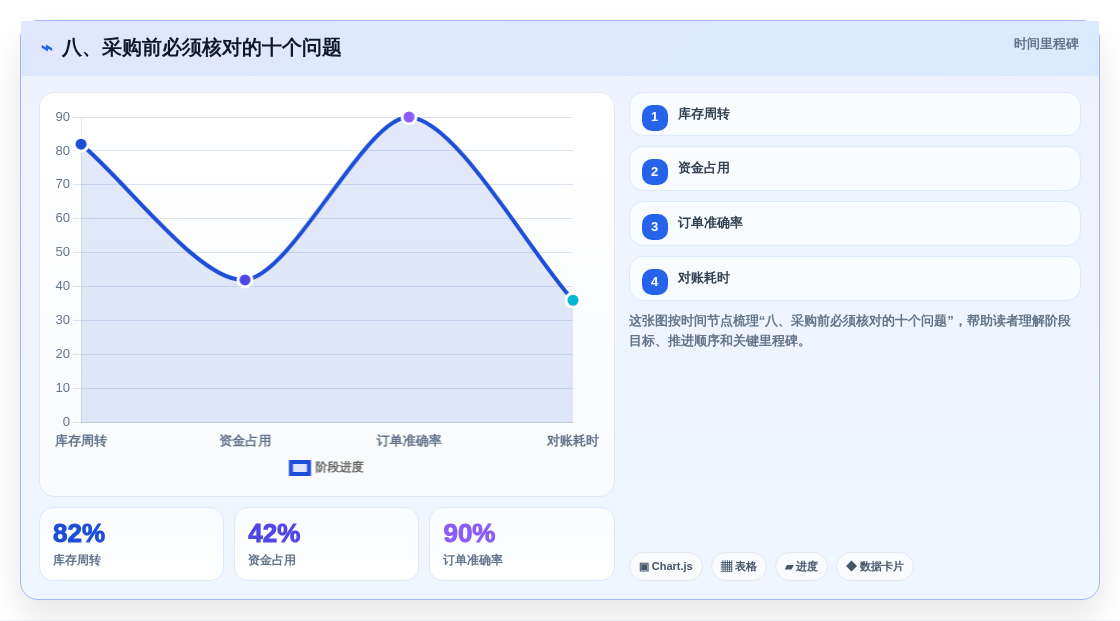Open the 库存周转 list item

(x=854, y=114)
